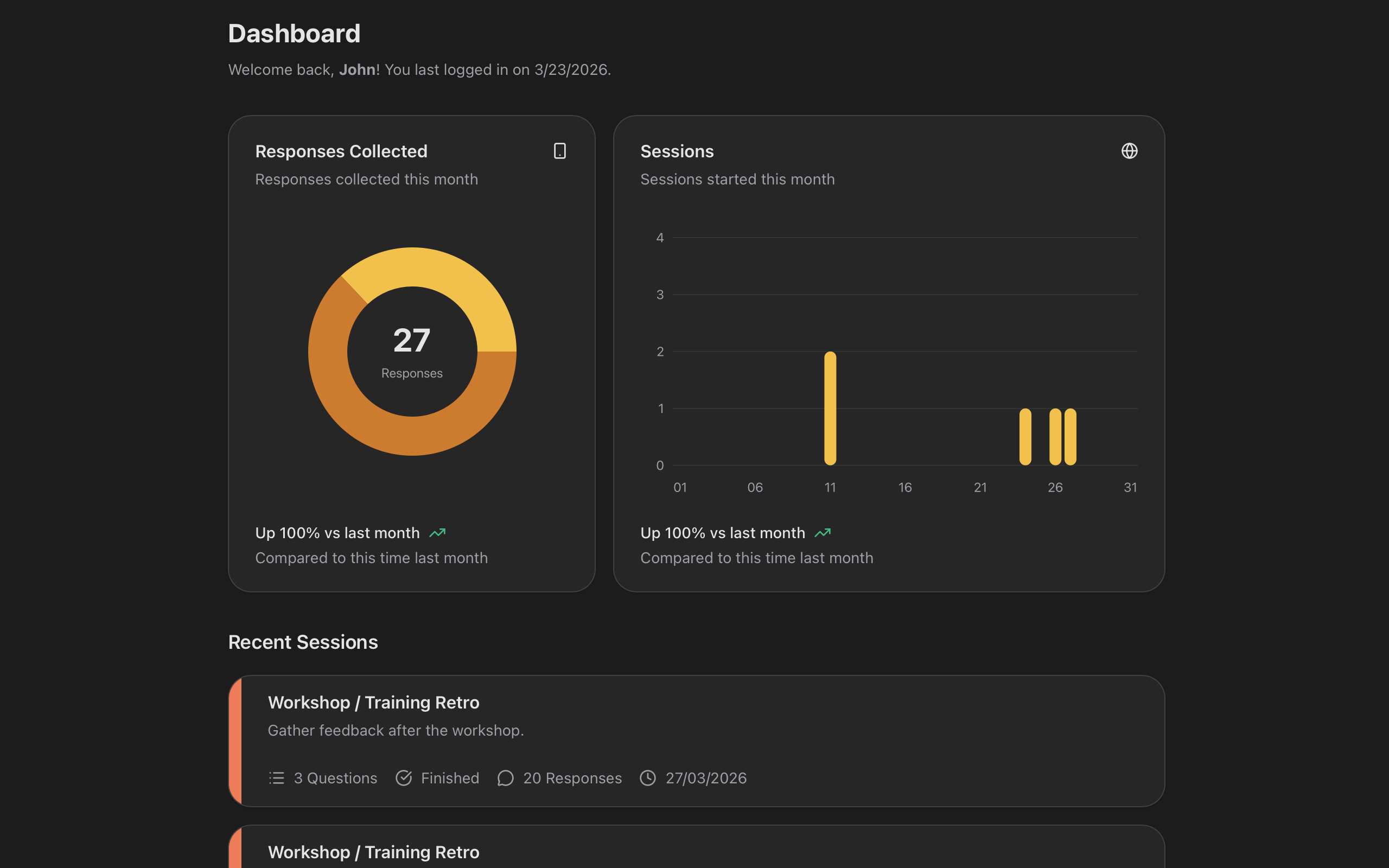The image size is (1389, 868).
Task: Click the Dashboard page title
Action: pos(295,33)
